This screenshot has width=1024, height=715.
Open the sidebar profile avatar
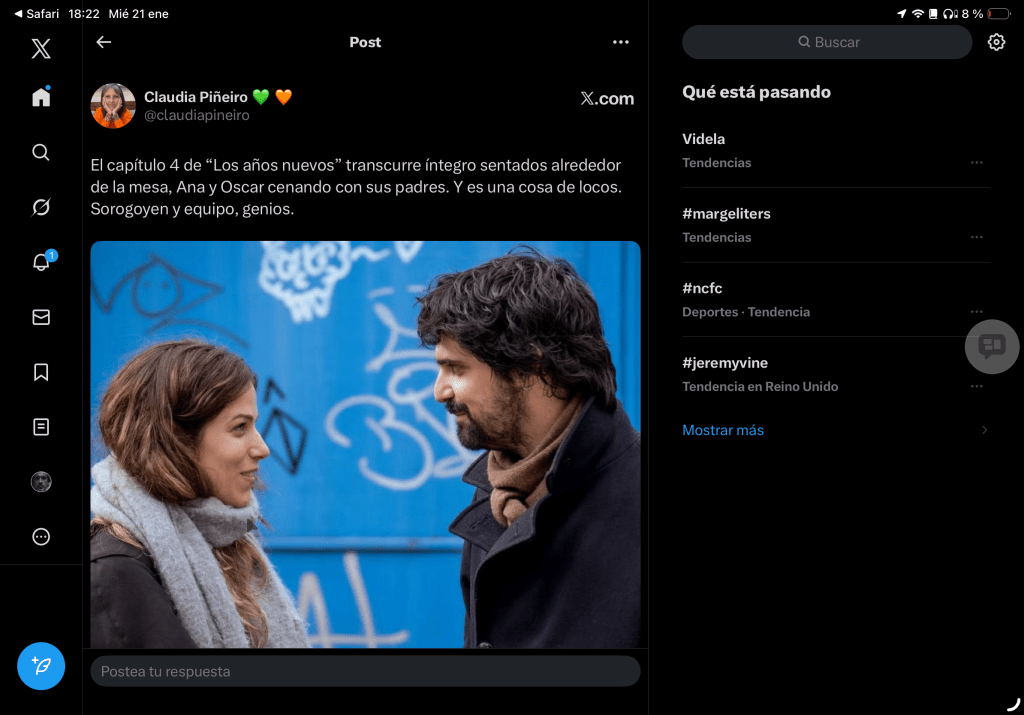tap(41, 482)
